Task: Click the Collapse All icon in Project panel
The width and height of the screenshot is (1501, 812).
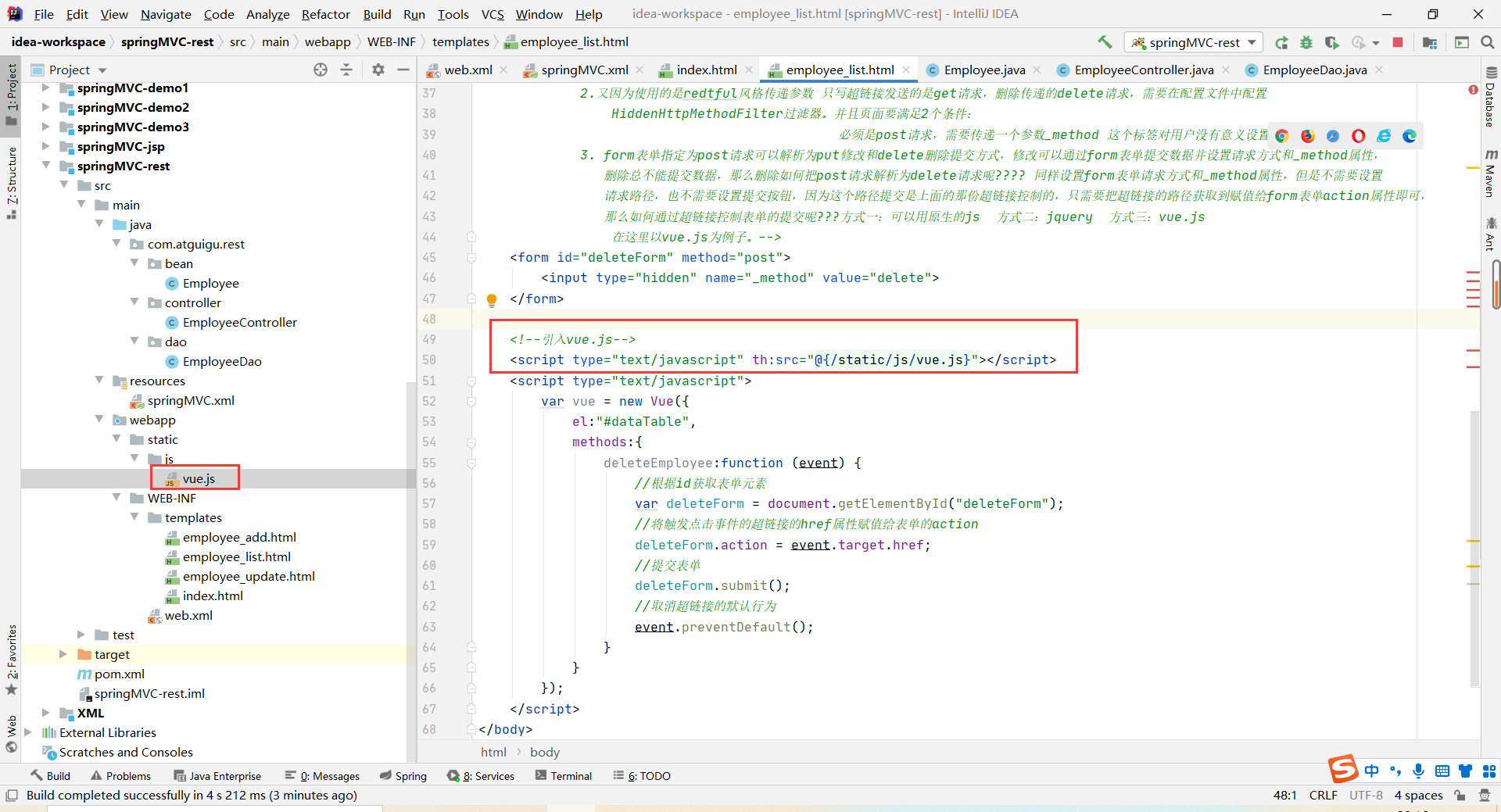Action: coord(346,70)
